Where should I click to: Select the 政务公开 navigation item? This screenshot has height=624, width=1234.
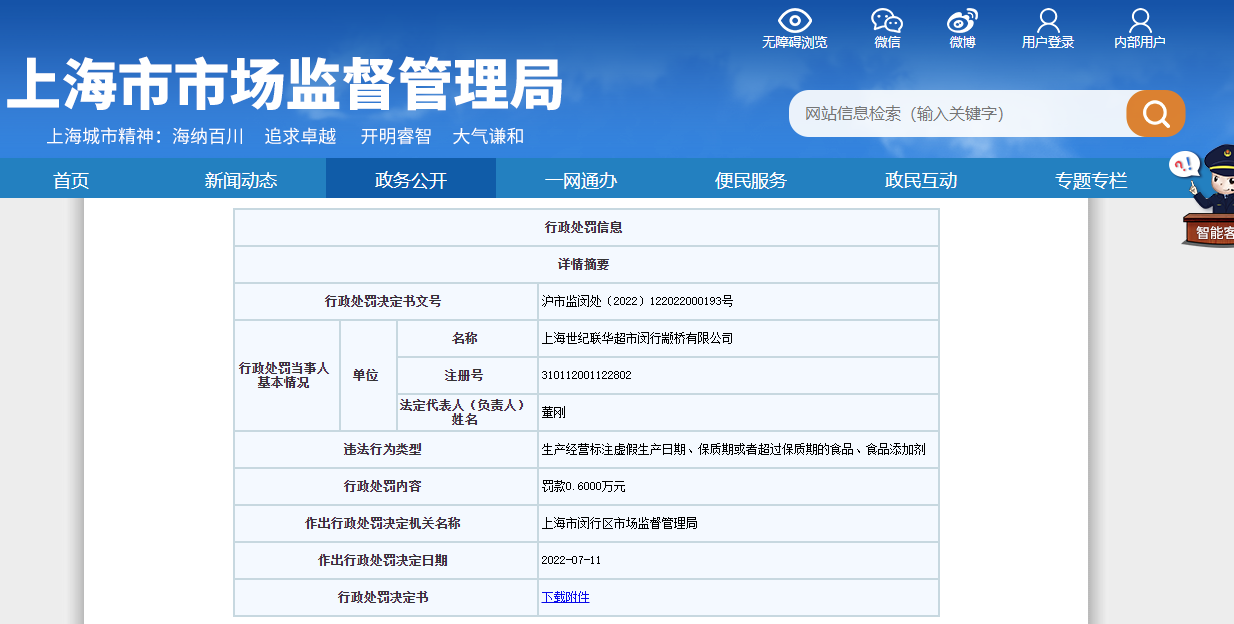tap(411, 180)
